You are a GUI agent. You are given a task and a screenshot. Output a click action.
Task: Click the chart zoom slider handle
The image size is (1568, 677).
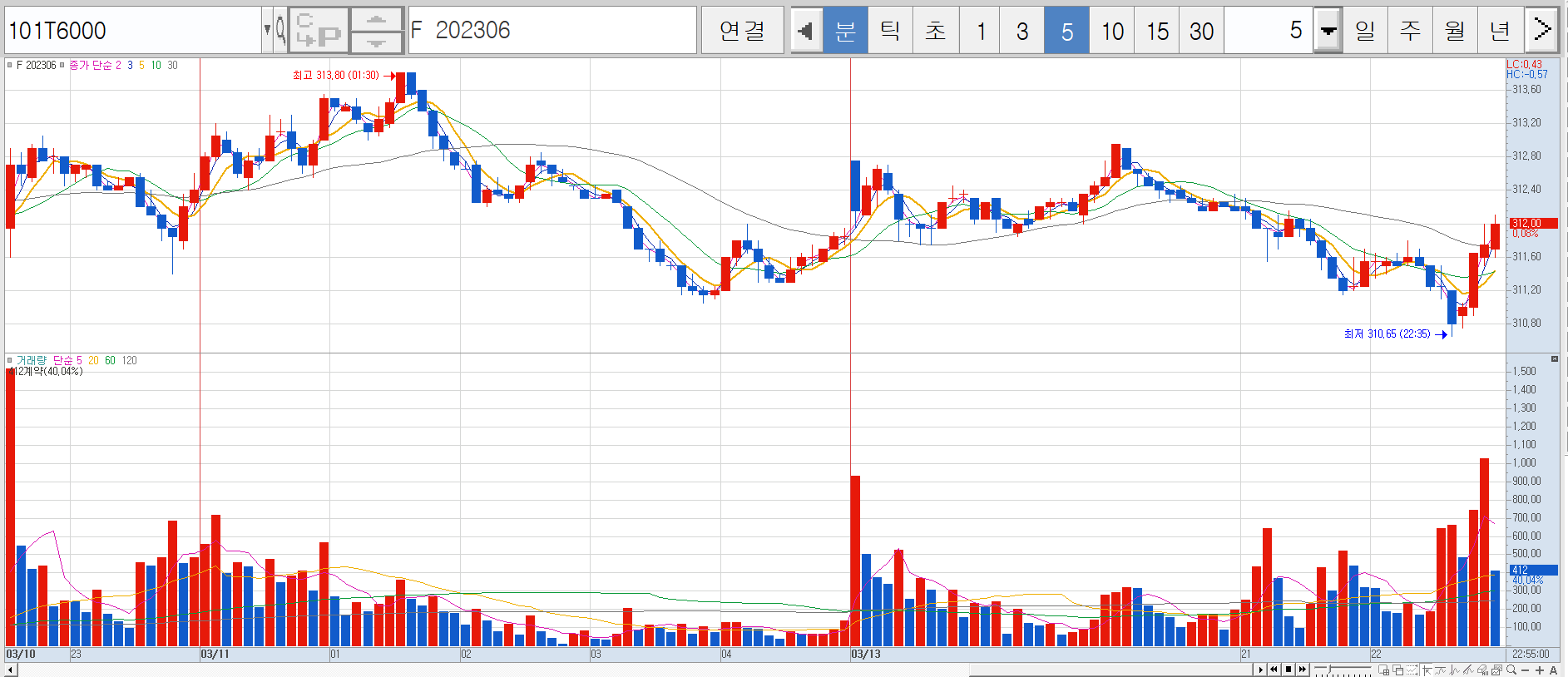(x=1330, y=669)
